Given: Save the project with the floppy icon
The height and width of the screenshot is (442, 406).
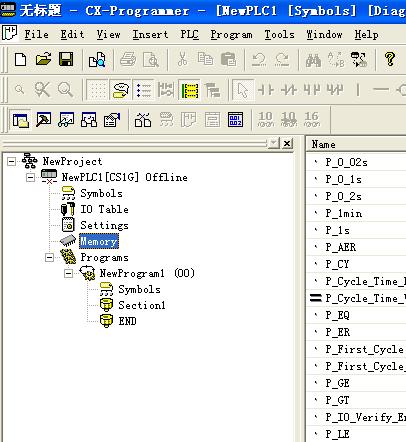Looking at the screenshot, I should click(x=66, y=60).
